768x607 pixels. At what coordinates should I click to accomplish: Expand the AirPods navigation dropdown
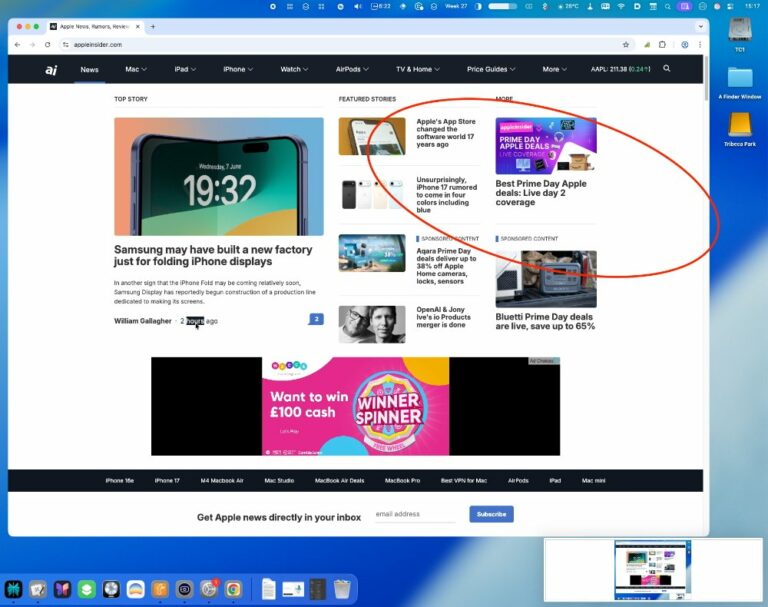pyautogui.click(x=352, y=69)
